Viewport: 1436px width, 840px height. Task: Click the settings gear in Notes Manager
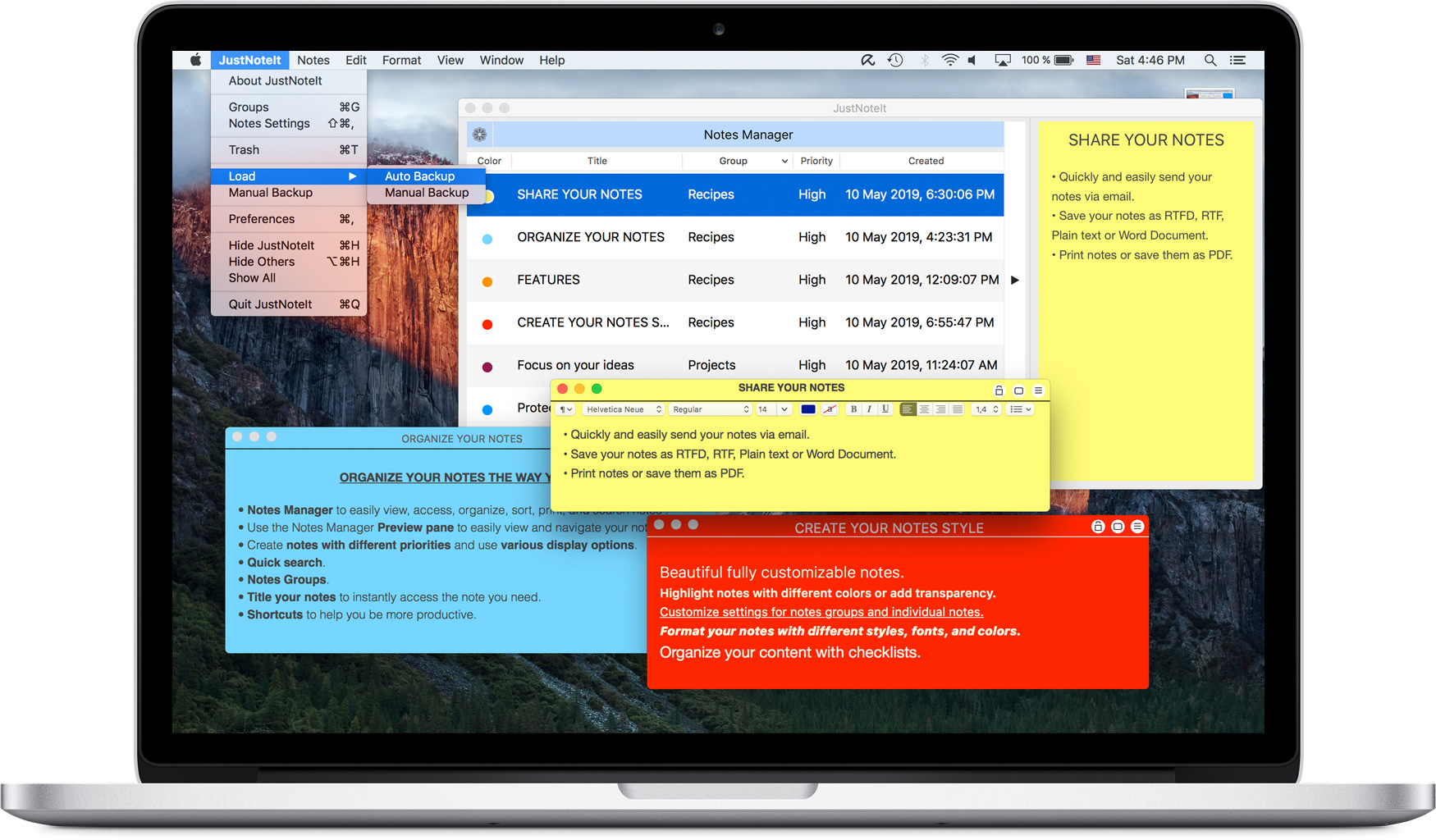(480, 135)
